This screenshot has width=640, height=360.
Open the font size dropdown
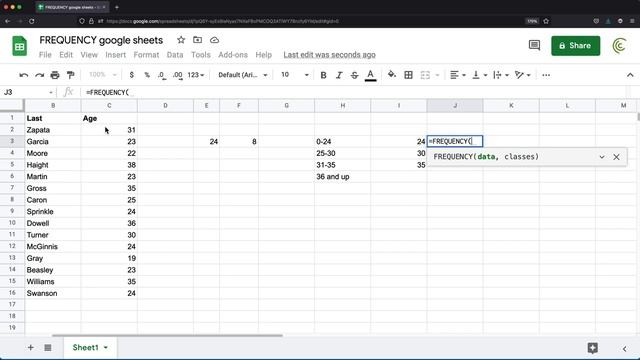[x=295, y=75]
